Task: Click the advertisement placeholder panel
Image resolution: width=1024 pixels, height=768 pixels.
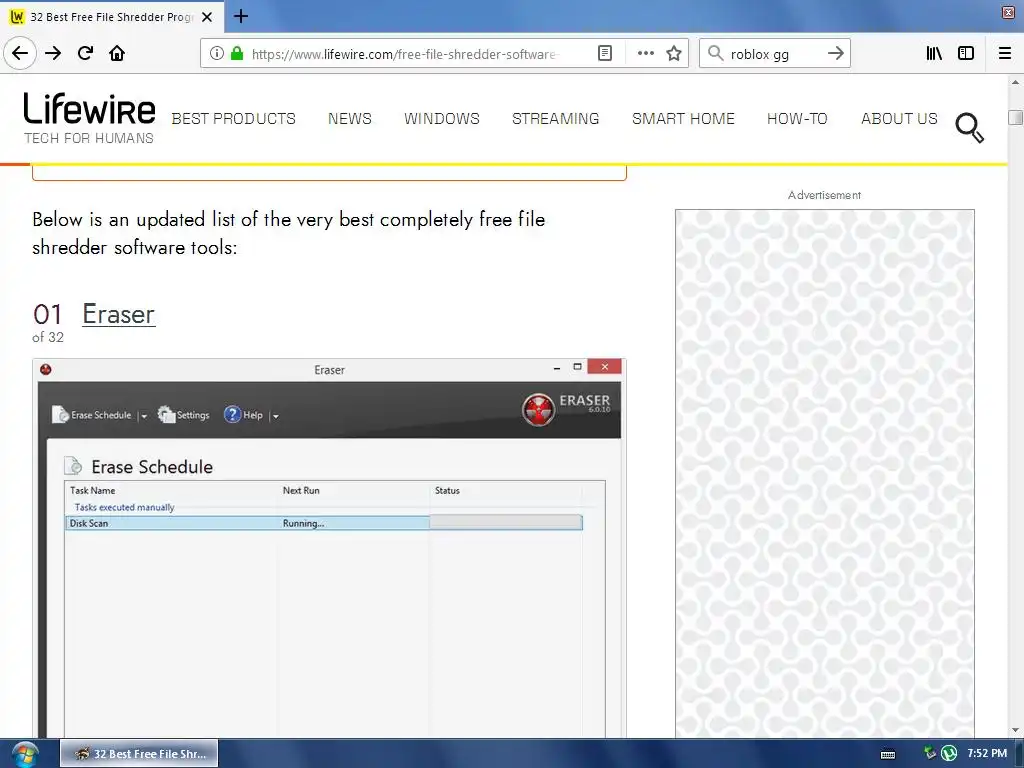Action: pos(824,473)
